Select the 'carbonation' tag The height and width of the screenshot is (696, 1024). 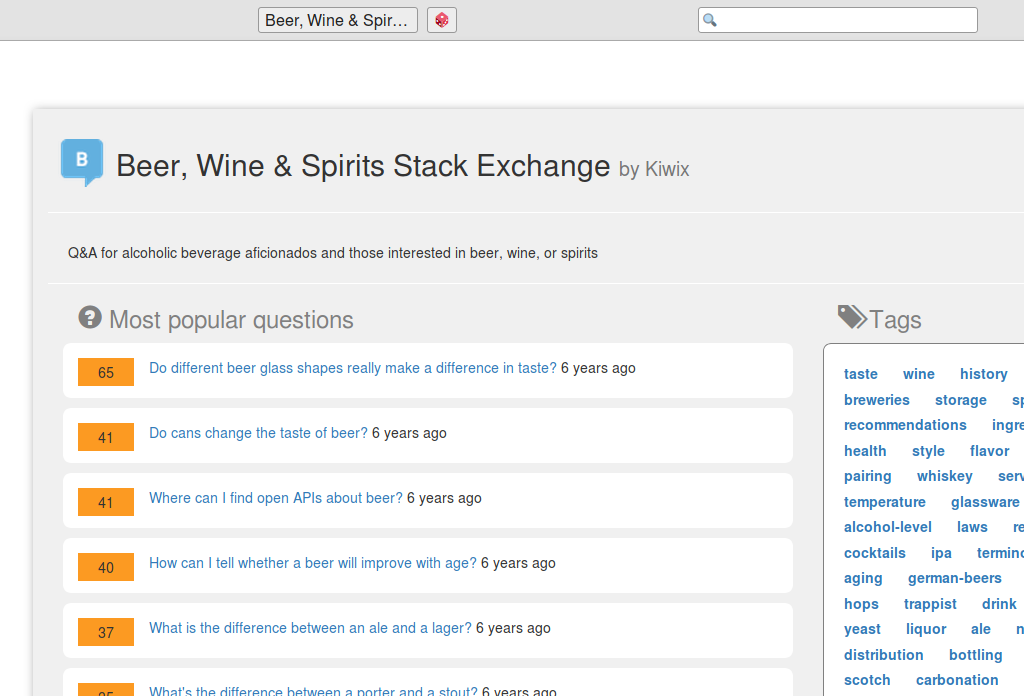957,680
